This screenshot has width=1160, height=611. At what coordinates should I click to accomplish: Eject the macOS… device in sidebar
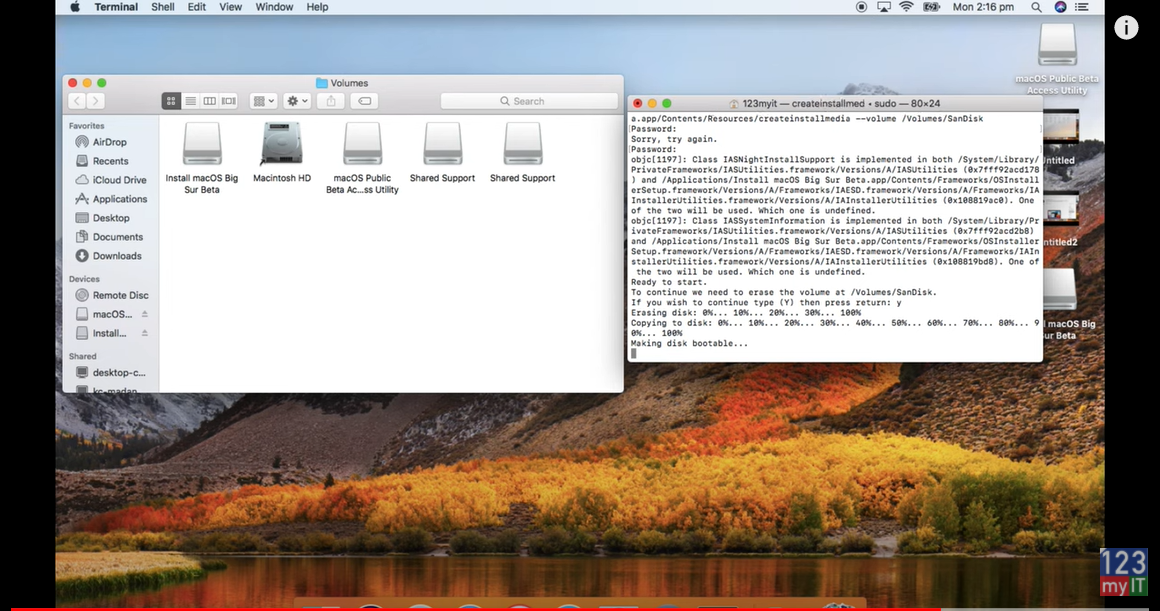(x=145, y=314)
